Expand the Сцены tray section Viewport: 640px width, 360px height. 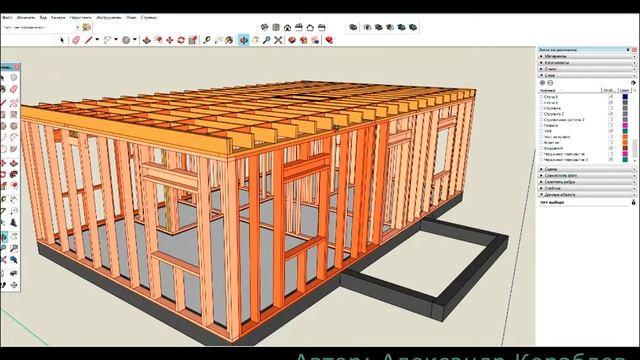[x=586, y=169]
